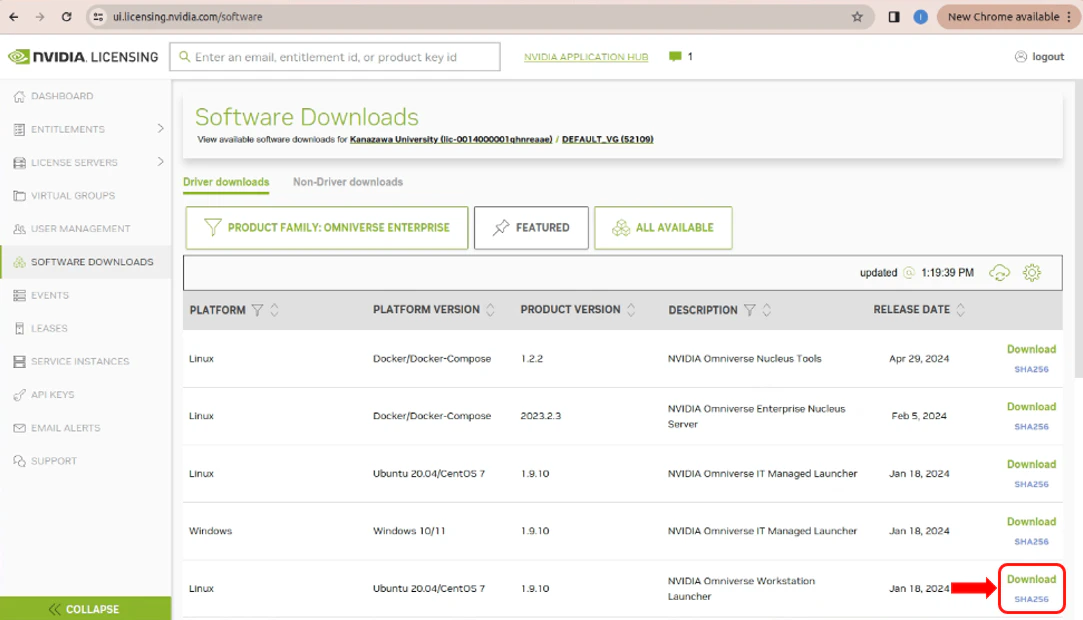
Task: Click Product Family: Omniverse Enterprise filter
Action: [327, 228]
